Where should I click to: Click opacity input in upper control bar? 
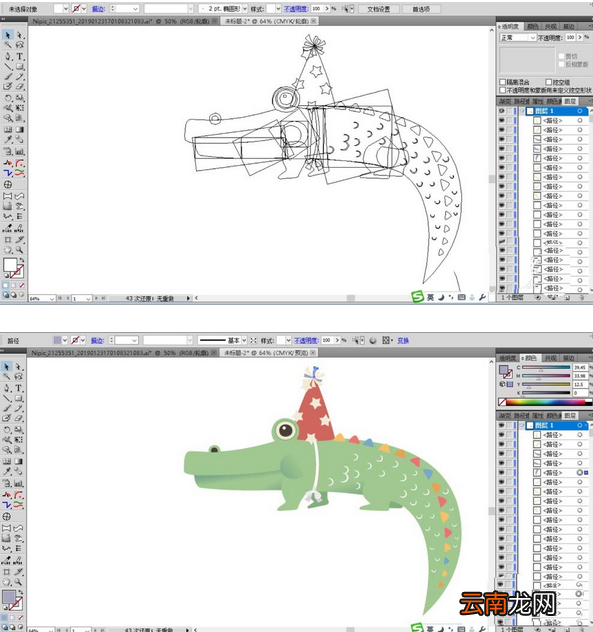click(x=317, y=8)
